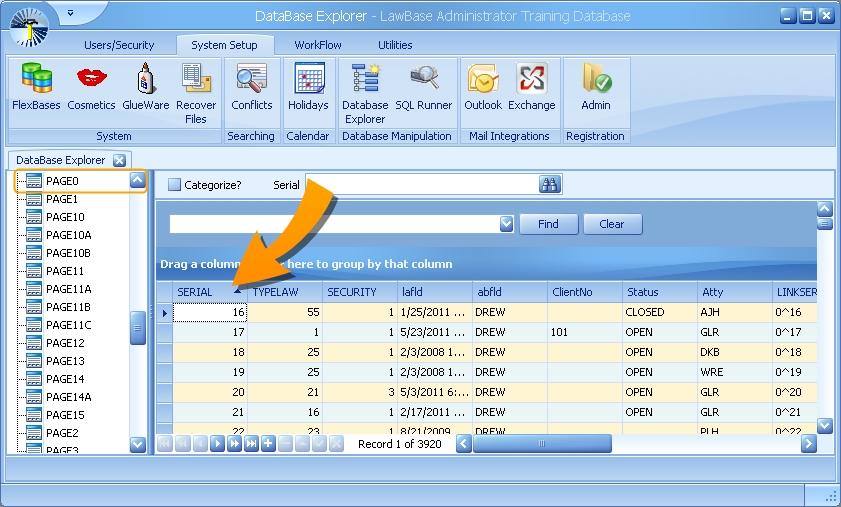The height and width of the screenshot is (507, 841).
Task: Click the Database Explorer ribbon icon
Action: click(365, 94)
